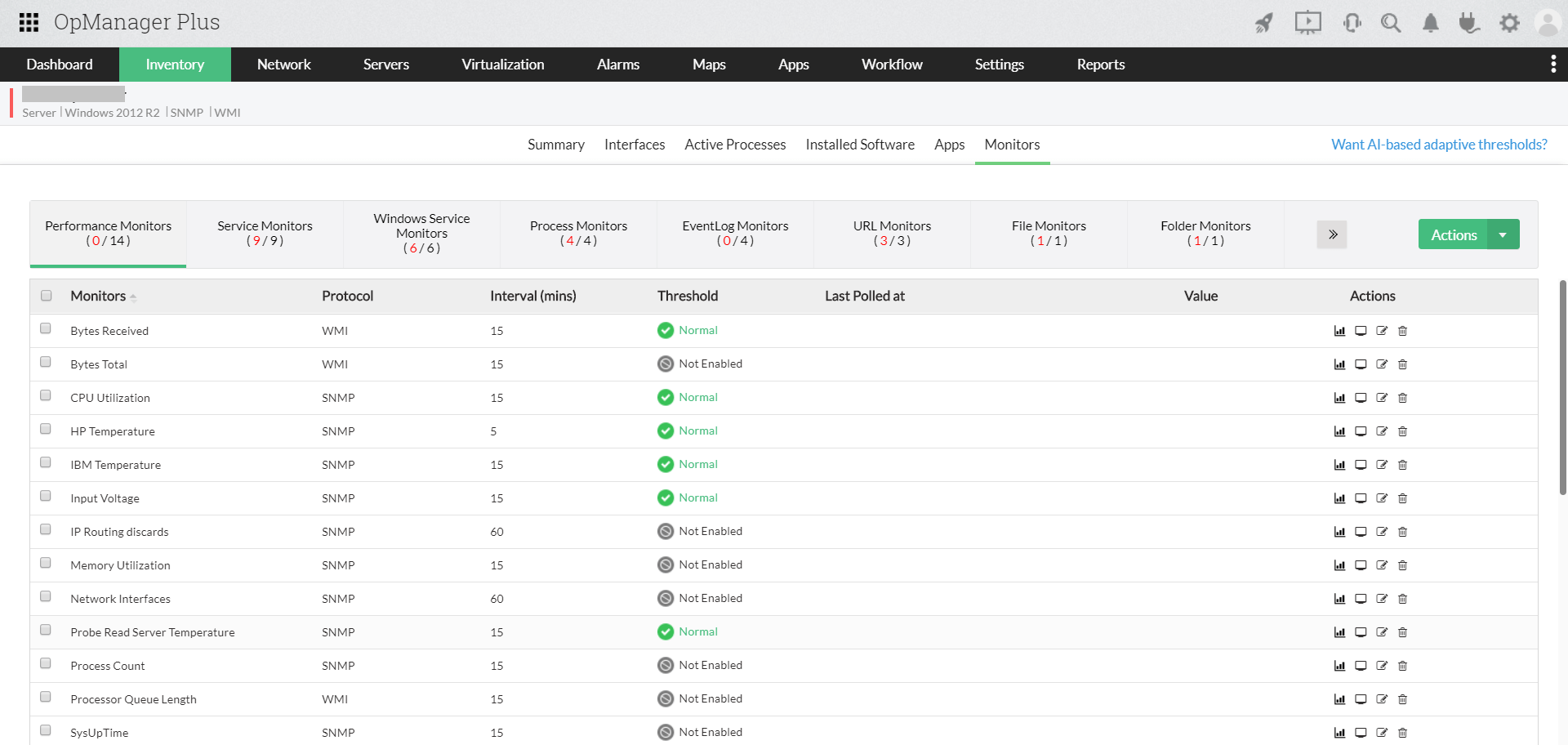
Task: View the graph for Bytes Received monitor
Action: pos(1339,331)
